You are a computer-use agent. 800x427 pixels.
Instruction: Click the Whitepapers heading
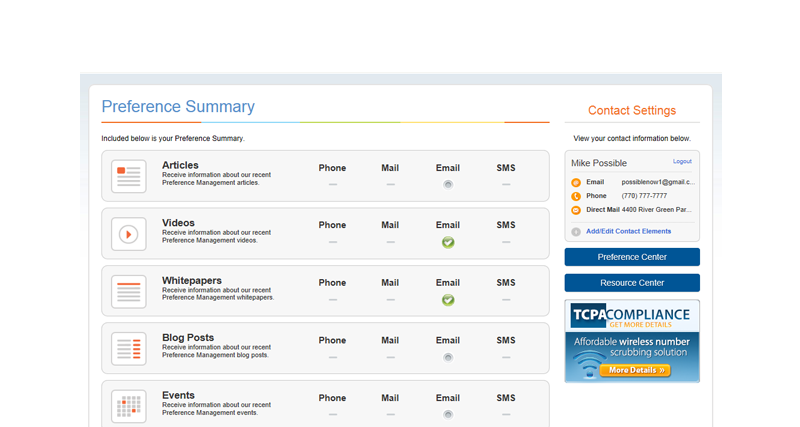coord(192,281)
